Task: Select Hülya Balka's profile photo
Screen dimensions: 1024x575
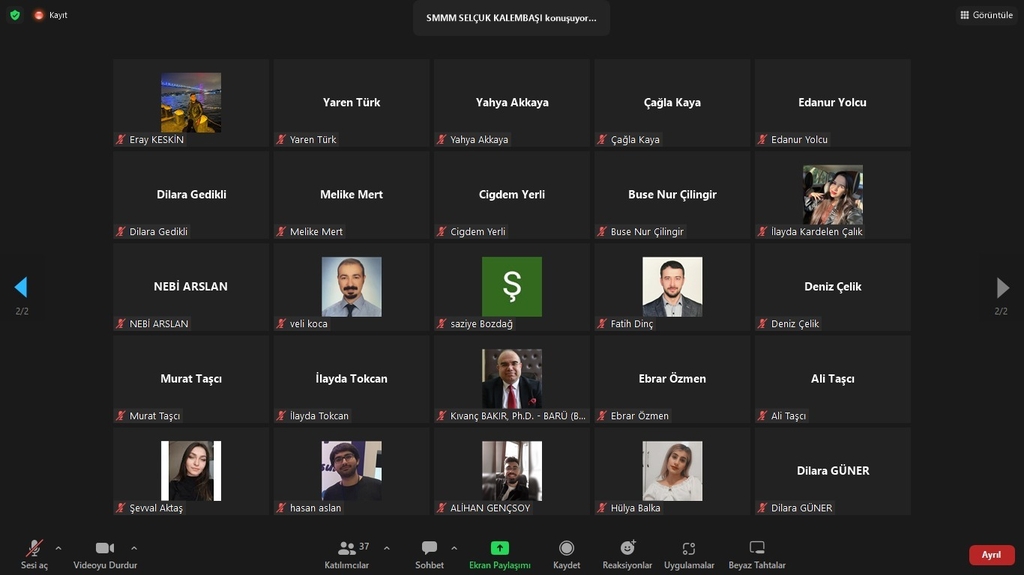Action: click(x=672, y=471)
